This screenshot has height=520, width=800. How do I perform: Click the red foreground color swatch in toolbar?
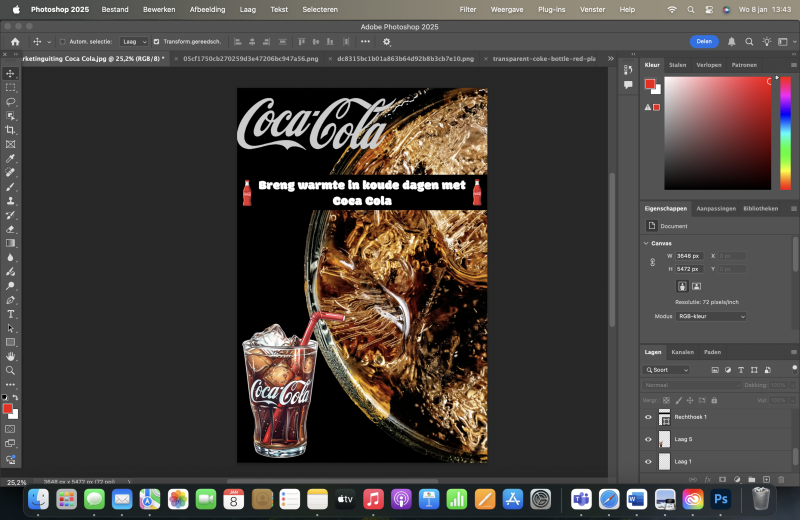(7, 409)
